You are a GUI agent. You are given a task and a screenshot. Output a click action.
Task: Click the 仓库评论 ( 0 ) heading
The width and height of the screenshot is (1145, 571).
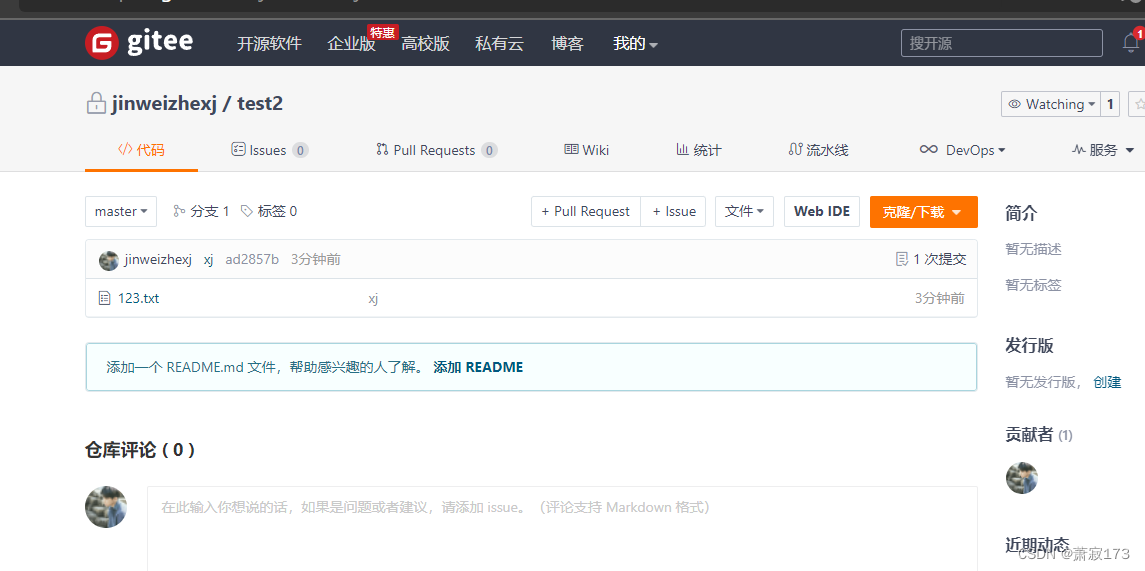click(140, 450)
